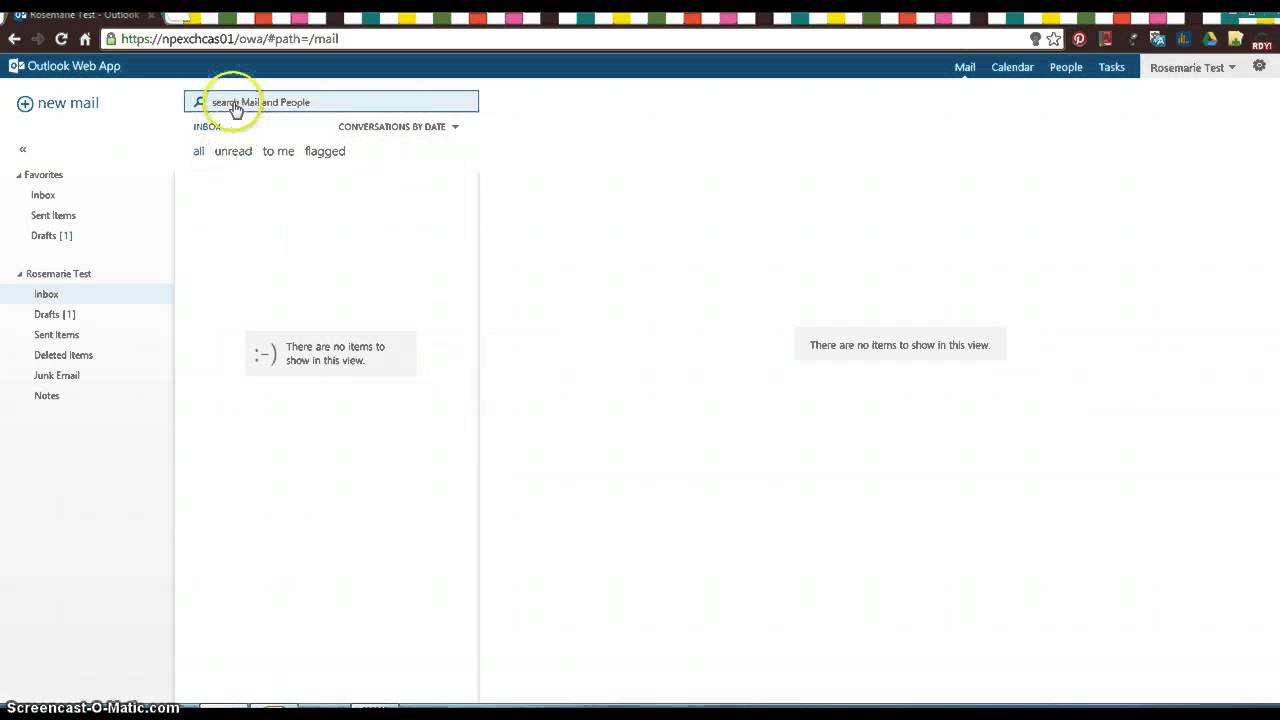
Task: Select the 'flagged' mail filter
Action: [325, 151]
